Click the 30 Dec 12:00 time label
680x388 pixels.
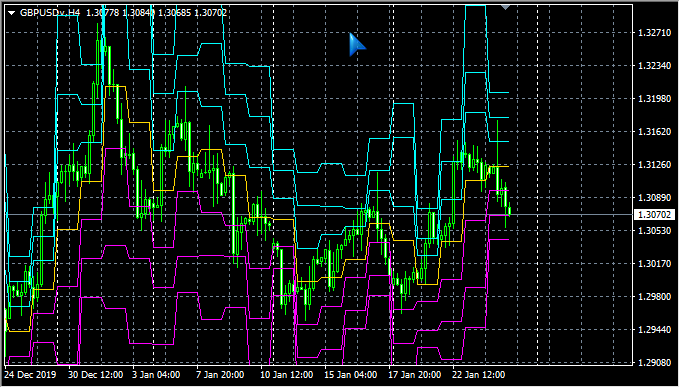click(x=96, y=375)
